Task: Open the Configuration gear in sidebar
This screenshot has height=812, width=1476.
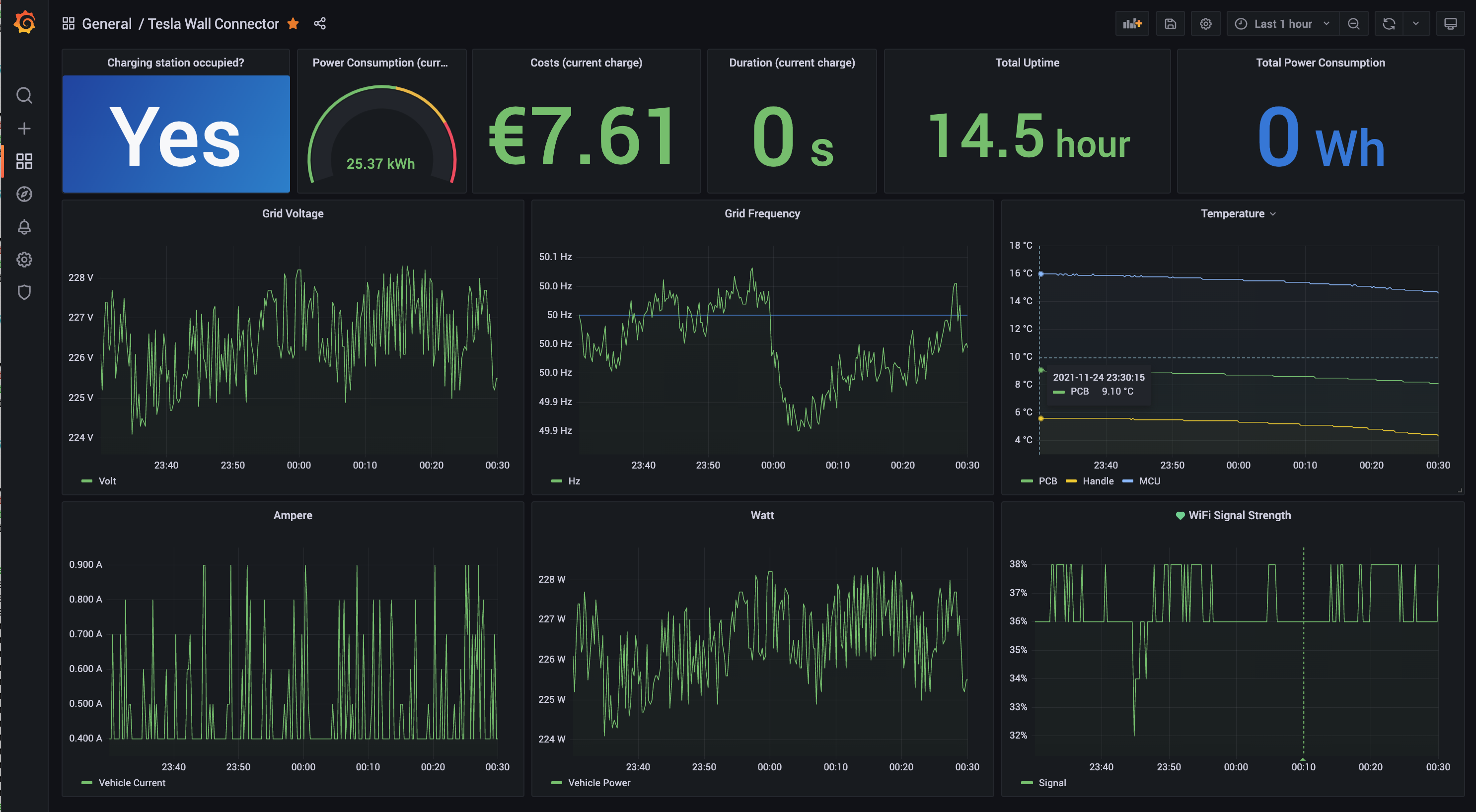Action: tap(24, 260)
